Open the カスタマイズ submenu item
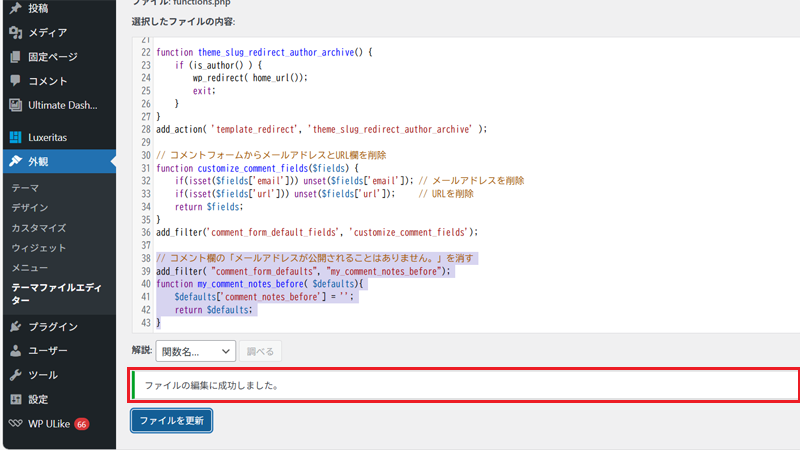 (38, 228)
